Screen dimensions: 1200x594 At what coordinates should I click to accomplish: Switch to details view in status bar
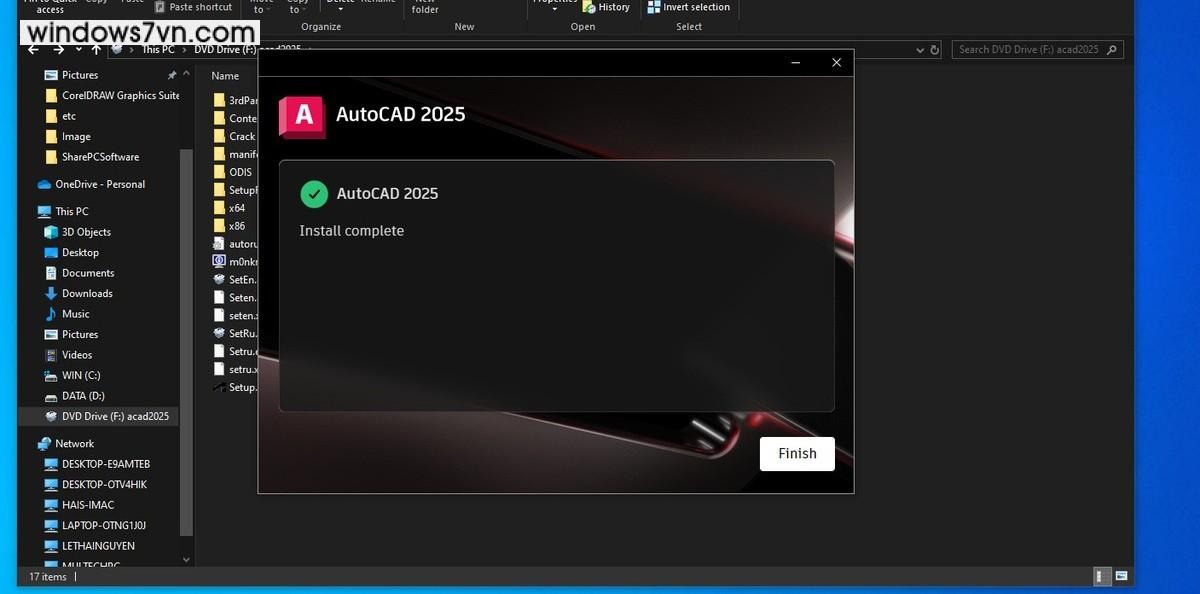coord(1100,576)
